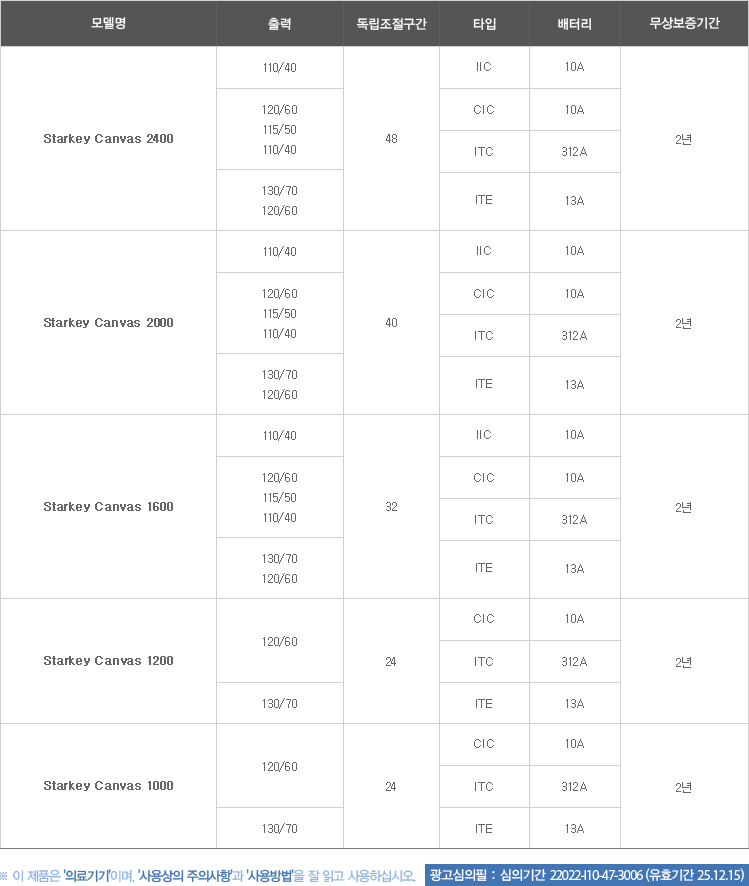Click the 2년 warranty cell for Canvas 2400
749x886 pixels.
[x=684, y=139]
